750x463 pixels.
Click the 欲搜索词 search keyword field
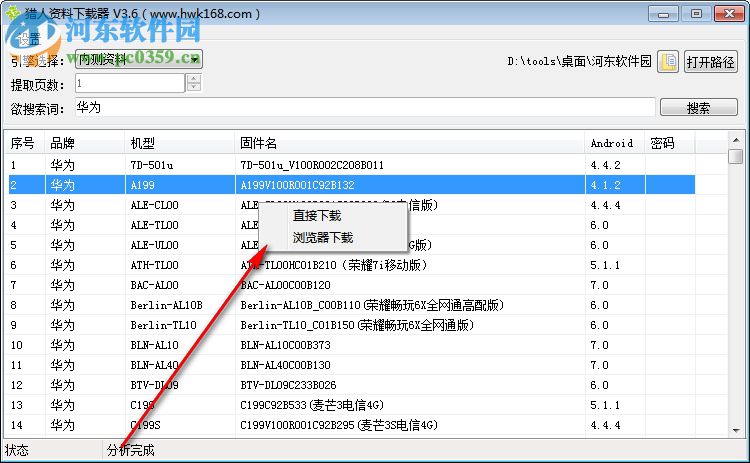(365, 107)
